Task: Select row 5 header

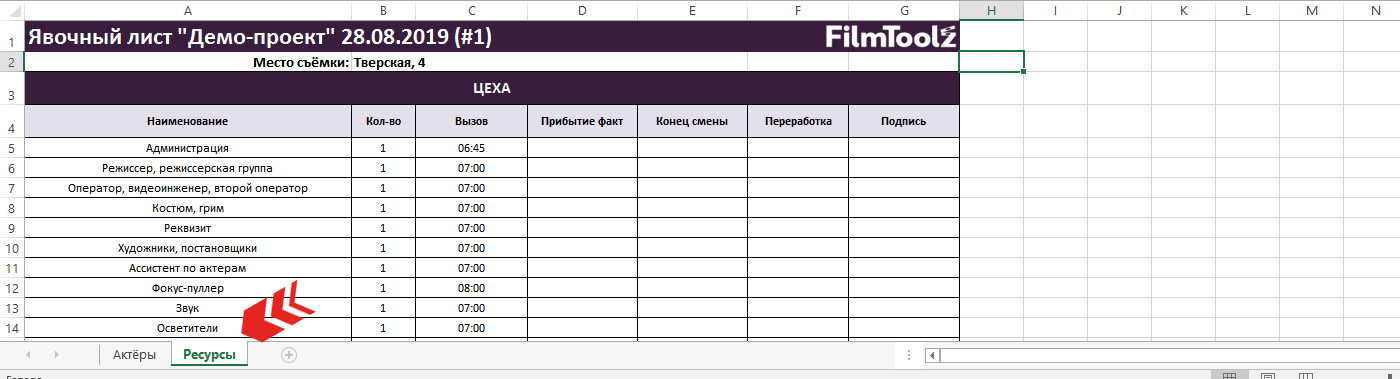Action: click(x=11, y=148)
